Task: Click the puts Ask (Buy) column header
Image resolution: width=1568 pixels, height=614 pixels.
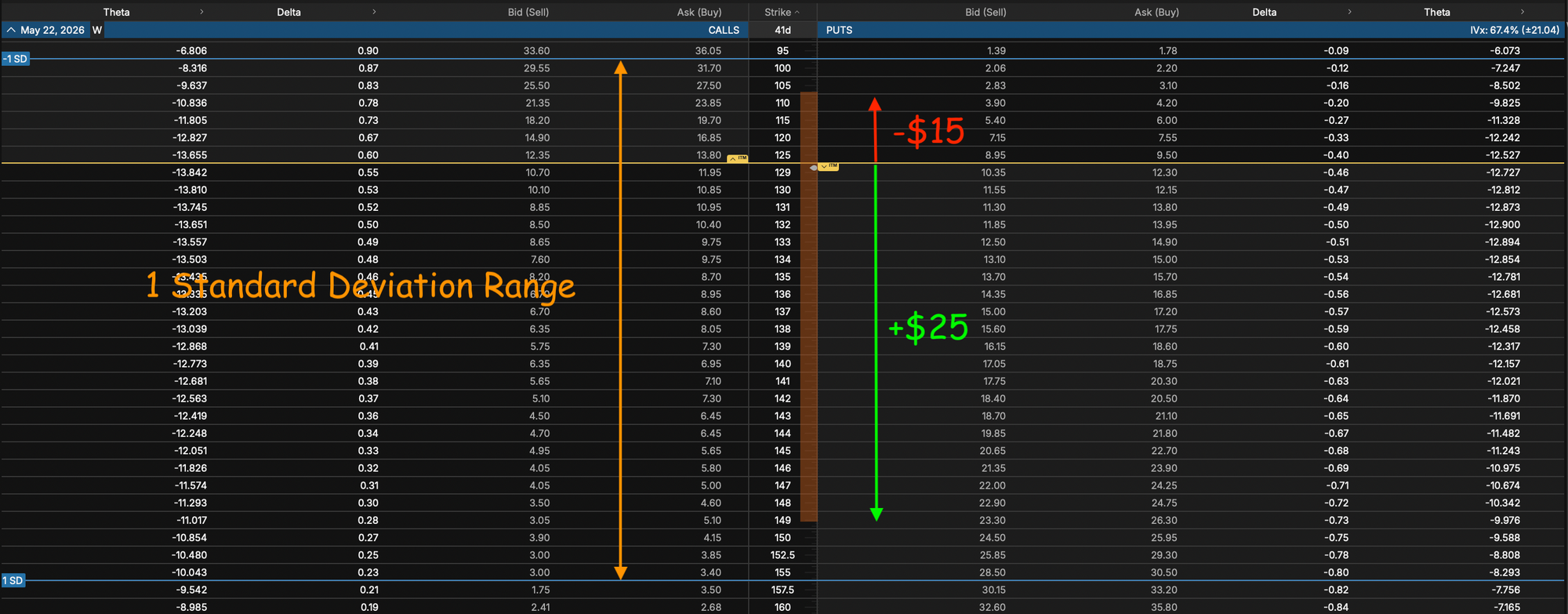Action: click(1156, 12)
